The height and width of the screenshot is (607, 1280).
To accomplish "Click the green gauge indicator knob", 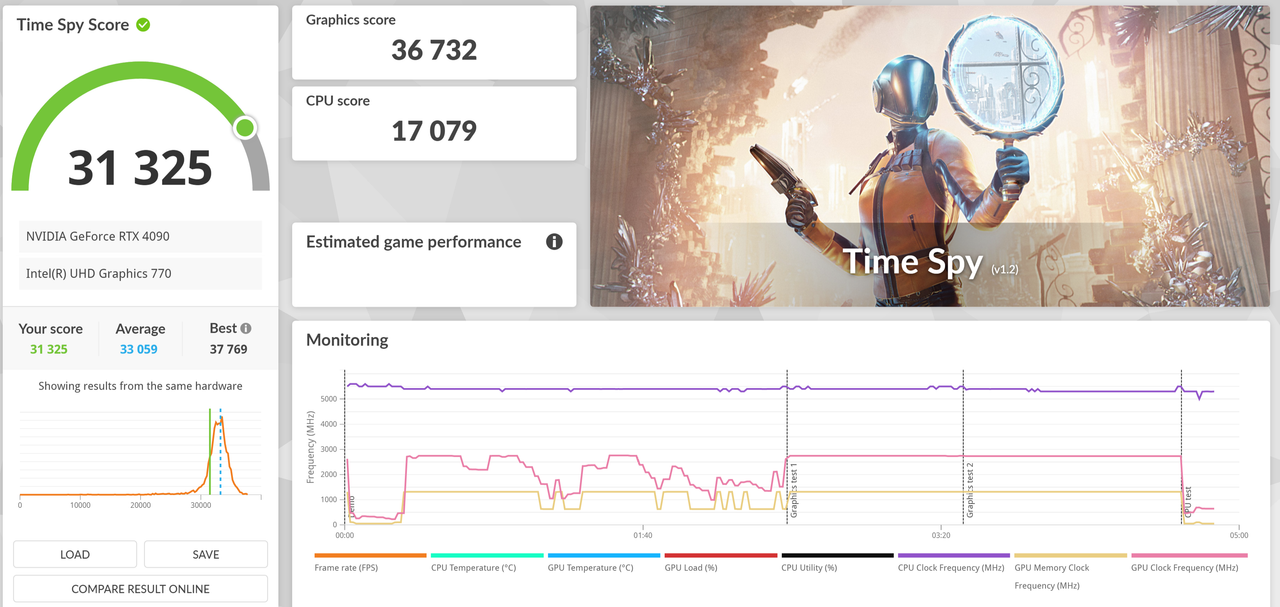I will click(x=245, y=128).
